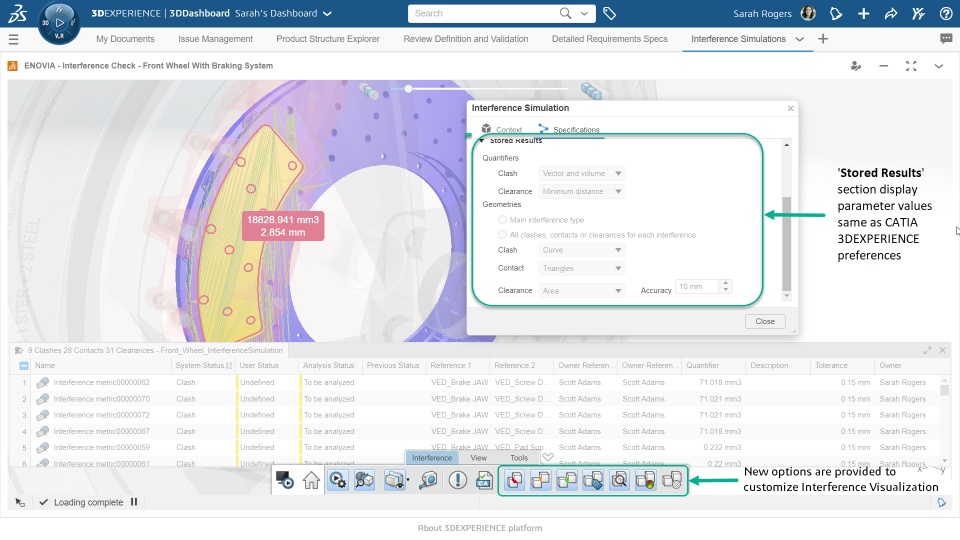This screenshot has width=960, height=540.
Task: Add new dashboard tab with the plus button
Action: (823, 39)
